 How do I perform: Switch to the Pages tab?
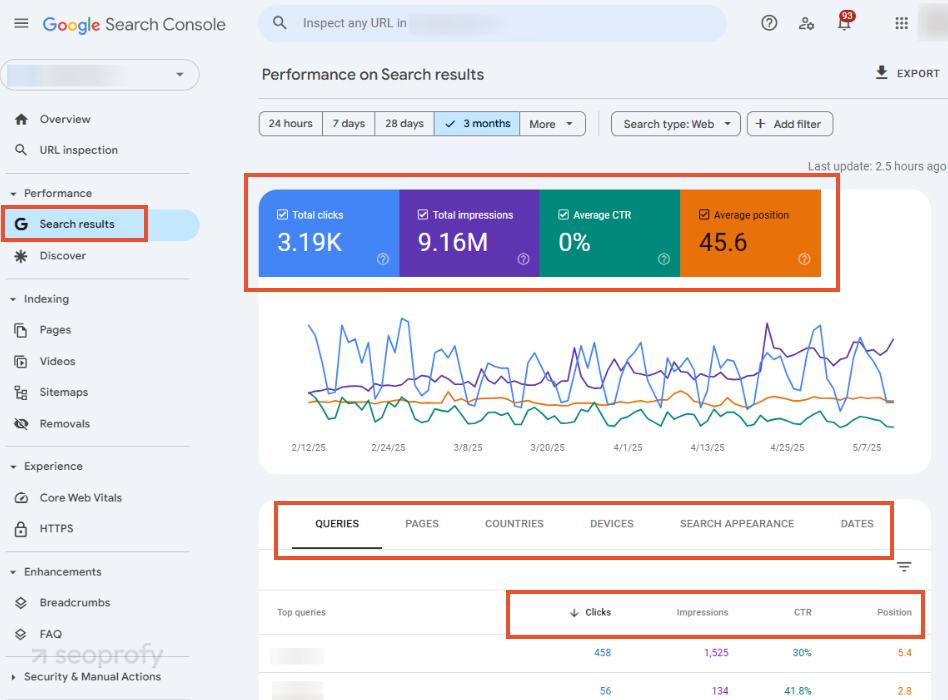(422, 523)
